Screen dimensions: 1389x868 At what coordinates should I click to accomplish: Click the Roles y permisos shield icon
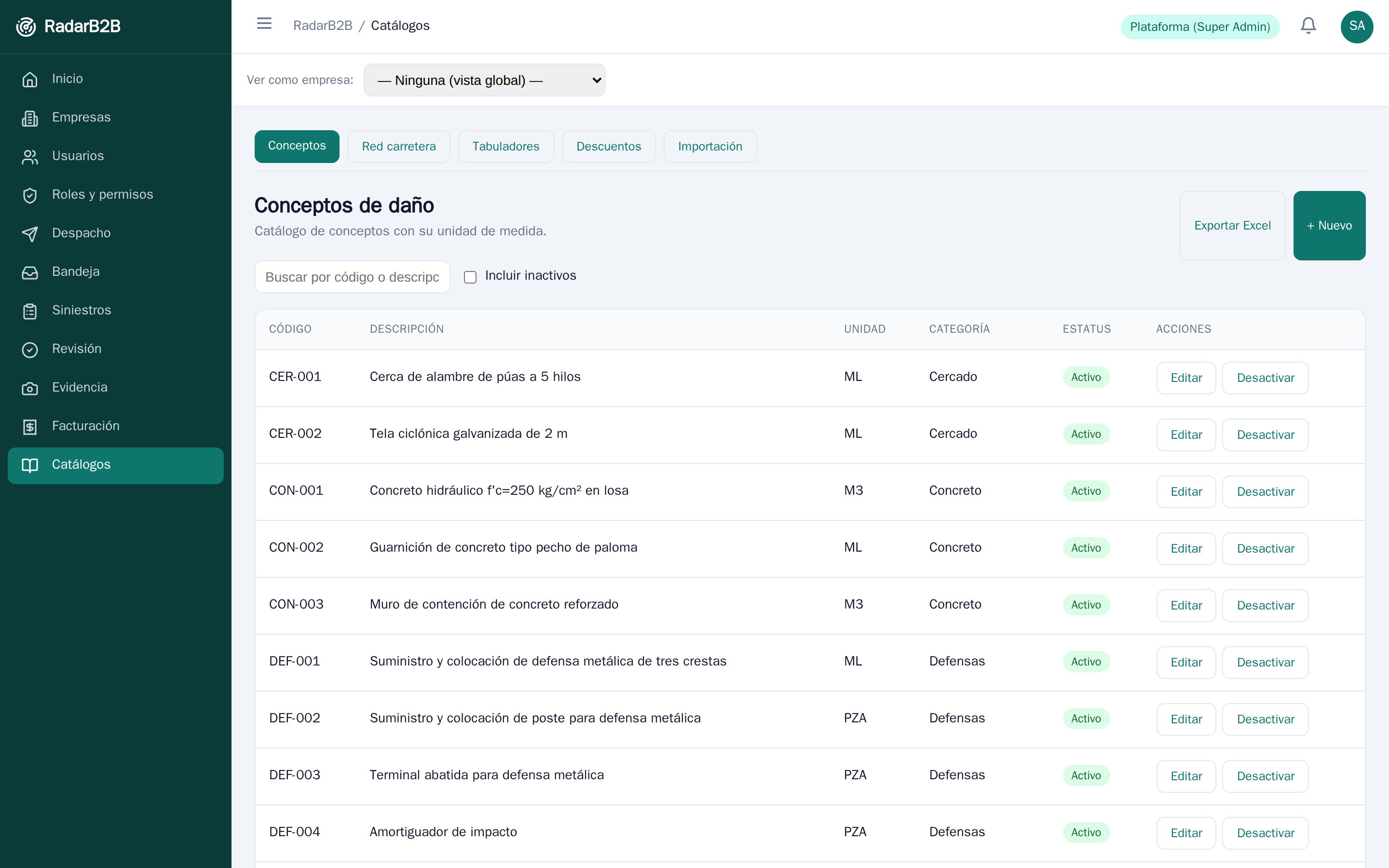(x=30, y=195)
